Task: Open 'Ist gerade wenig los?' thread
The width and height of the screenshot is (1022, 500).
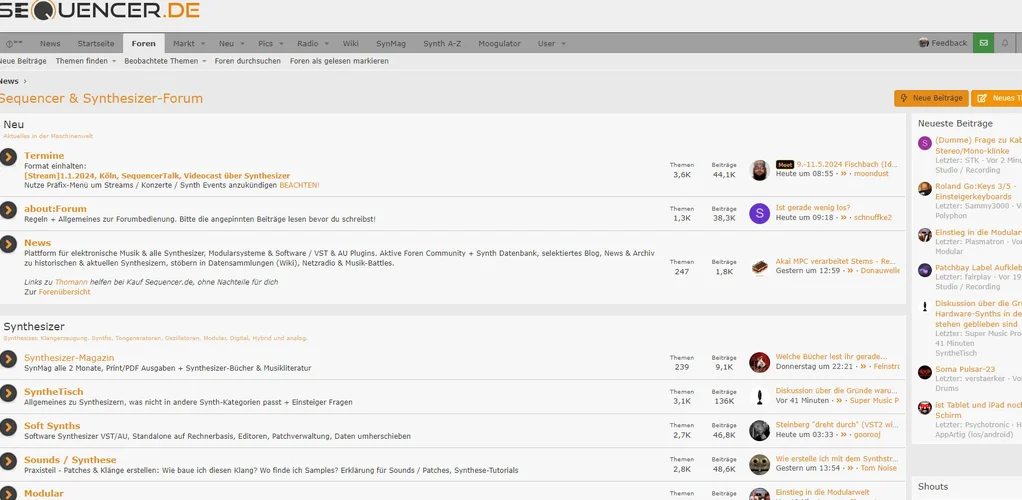Action: click(813, 208)
